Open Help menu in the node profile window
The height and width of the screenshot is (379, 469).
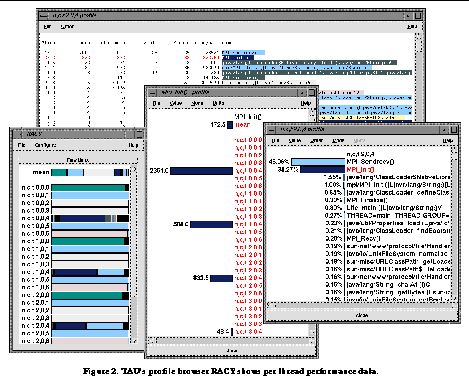(x=447, y=141)
